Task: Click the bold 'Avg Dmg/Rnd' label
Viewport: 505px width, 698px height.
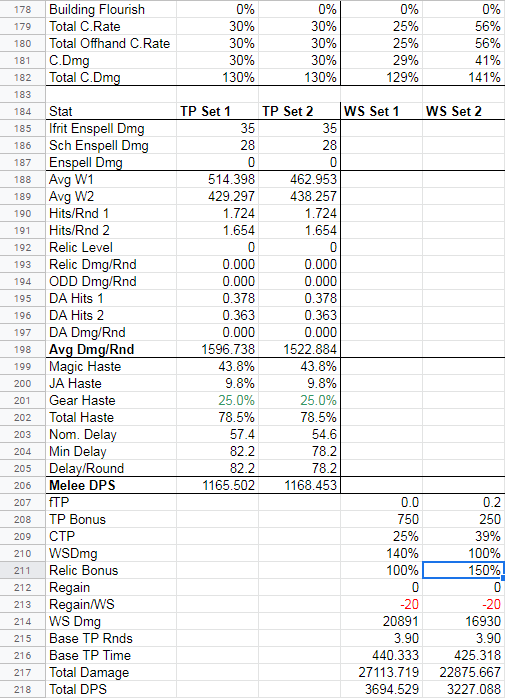Action: (x=91, y=349)
